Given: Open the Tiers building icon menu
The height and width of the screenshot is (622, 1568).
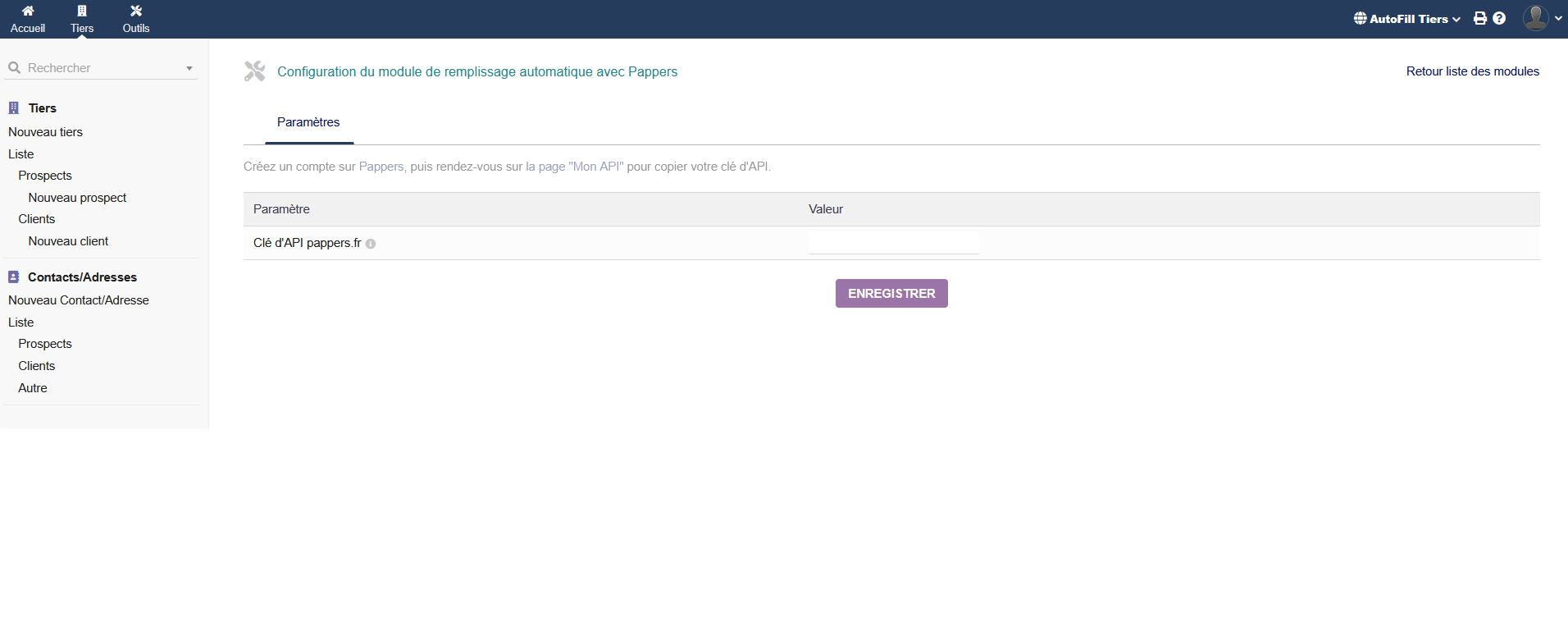Looking at the screenshot, I should click(82, 11).
